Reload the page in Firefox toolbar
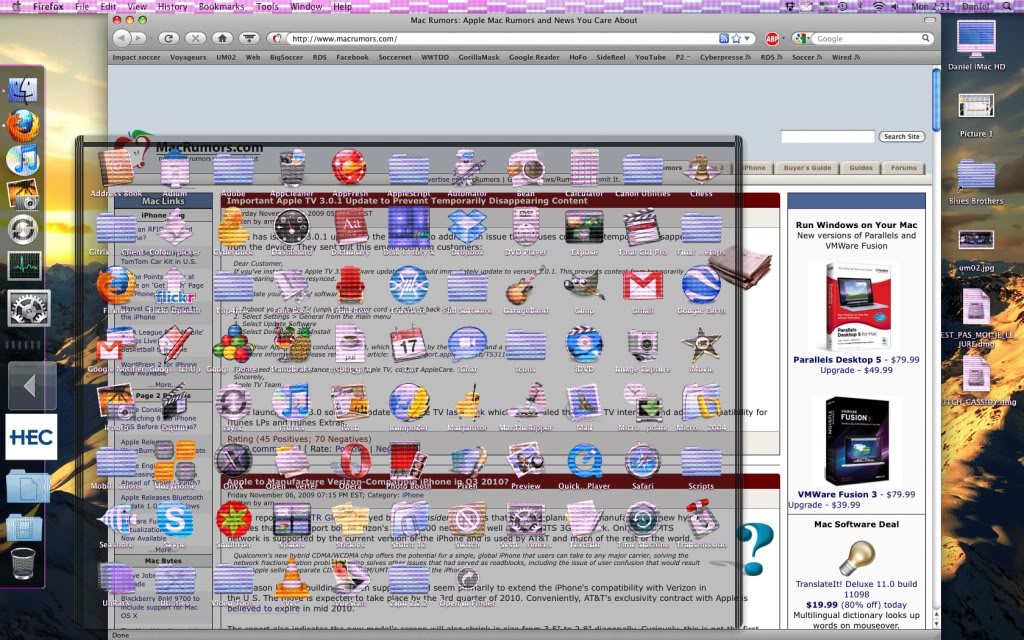Screen dimensions: 1024x640 (168, 39)
